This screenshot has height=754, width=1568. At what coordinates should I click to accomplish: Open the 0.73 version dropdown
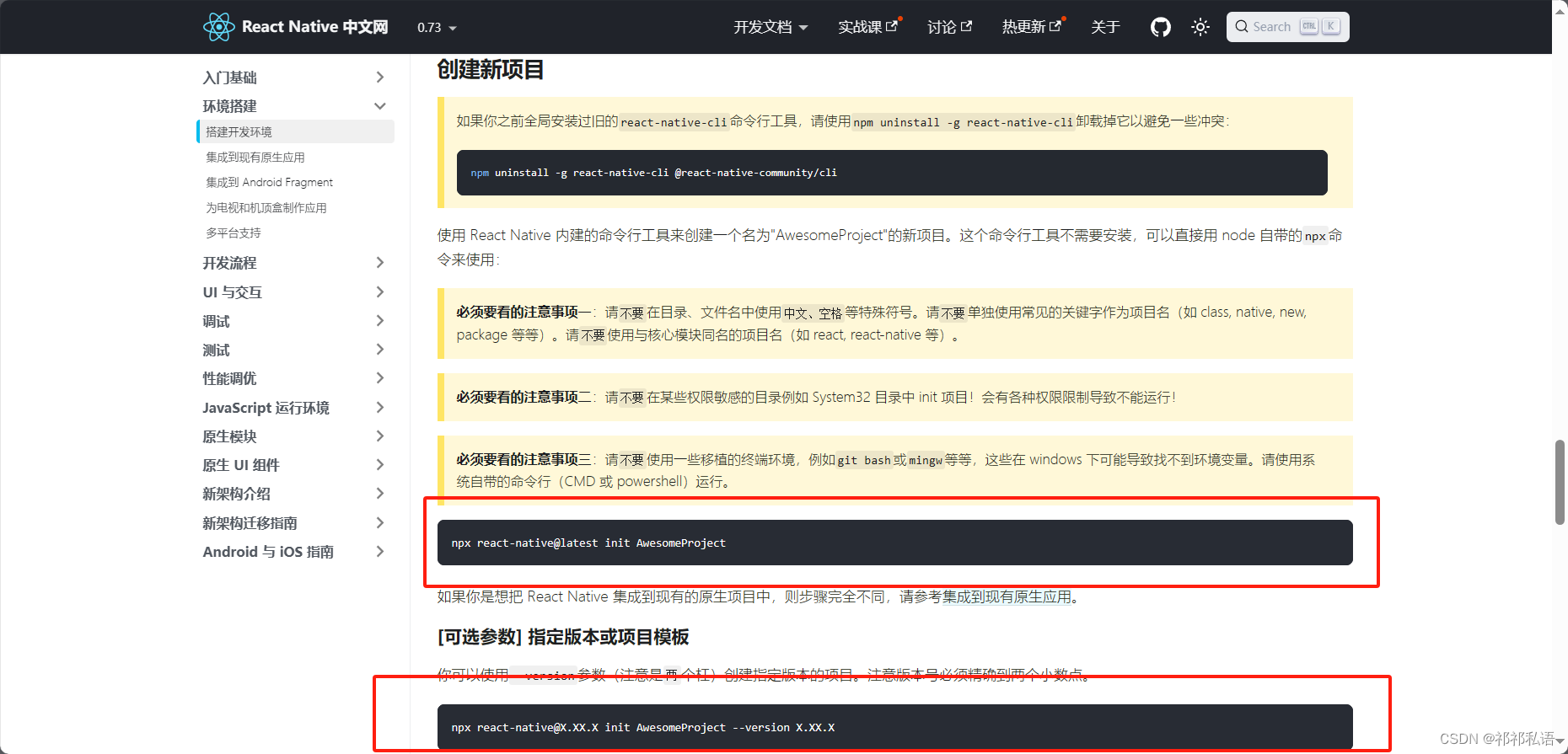coord(437,28)
